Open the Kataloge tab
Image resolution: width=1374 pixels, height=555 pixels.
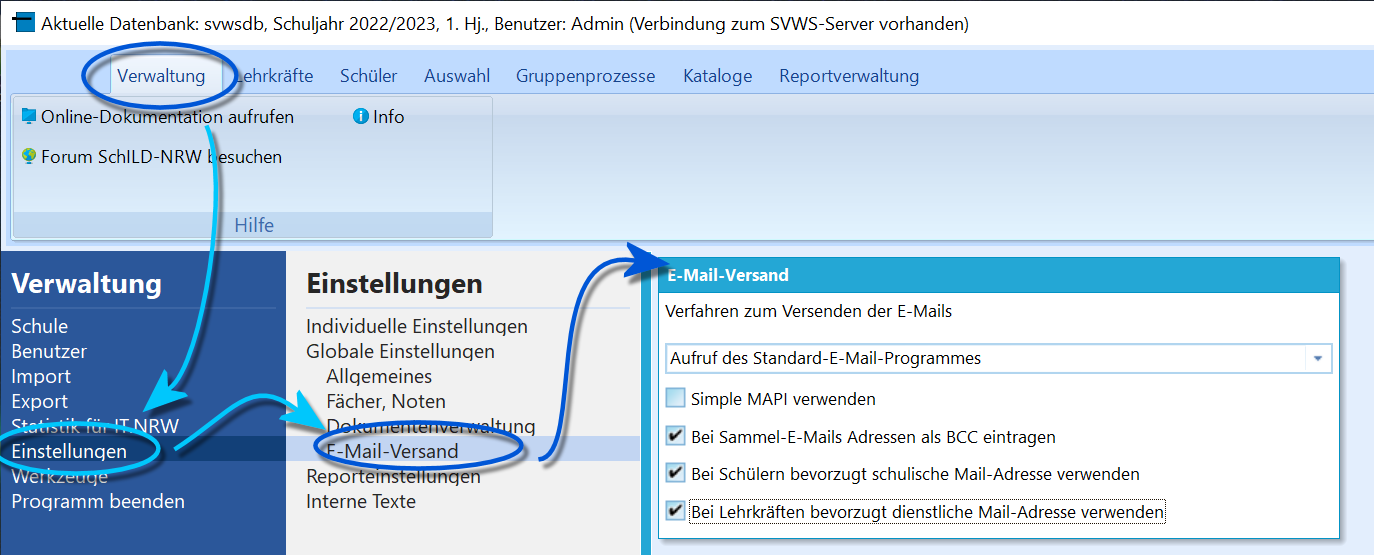click(718, 76)
